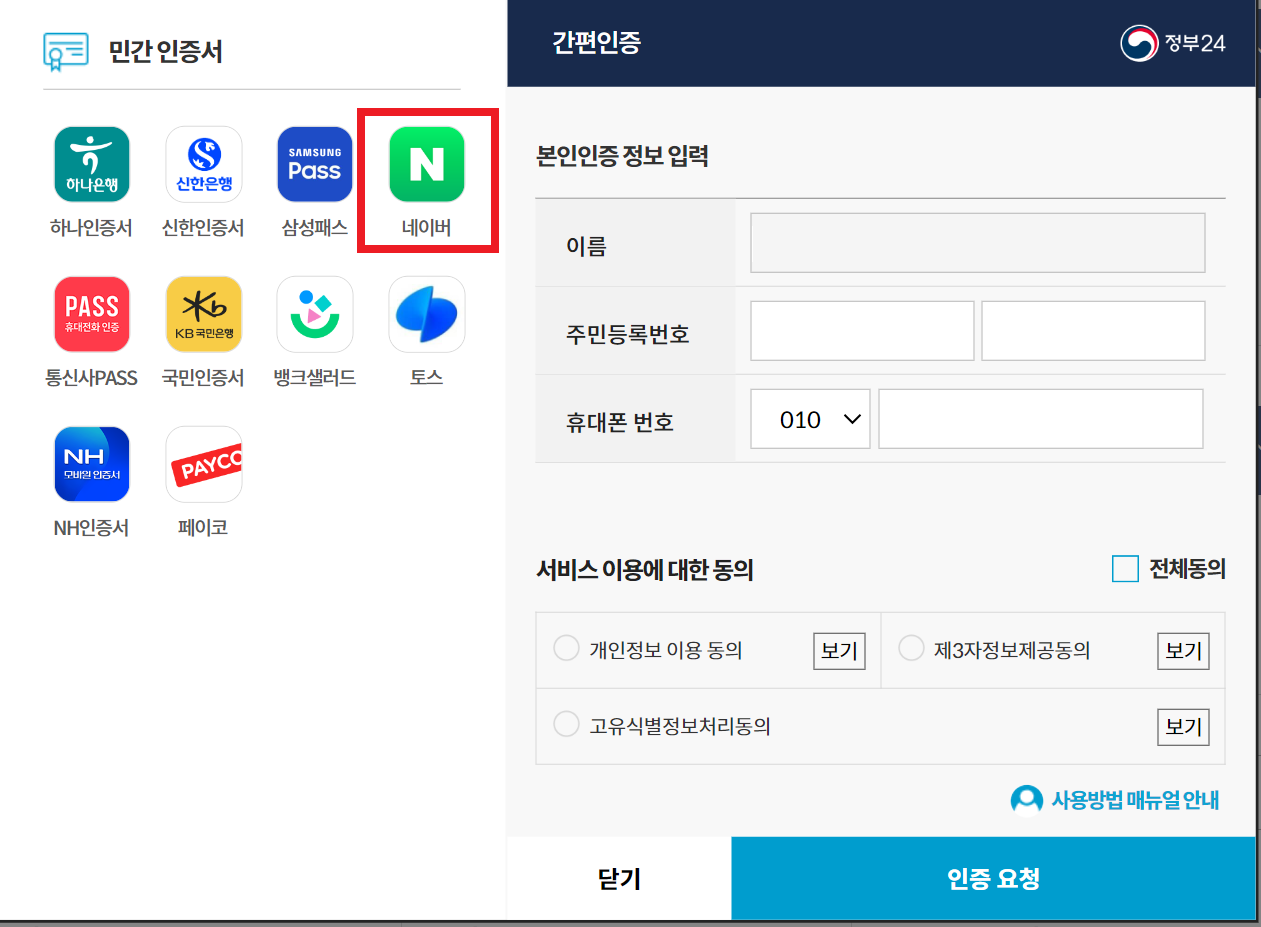Screen dimensions: 1261x927
Task: Select 개인정보 이용 동의 radio button
Action: pos(566,648)
